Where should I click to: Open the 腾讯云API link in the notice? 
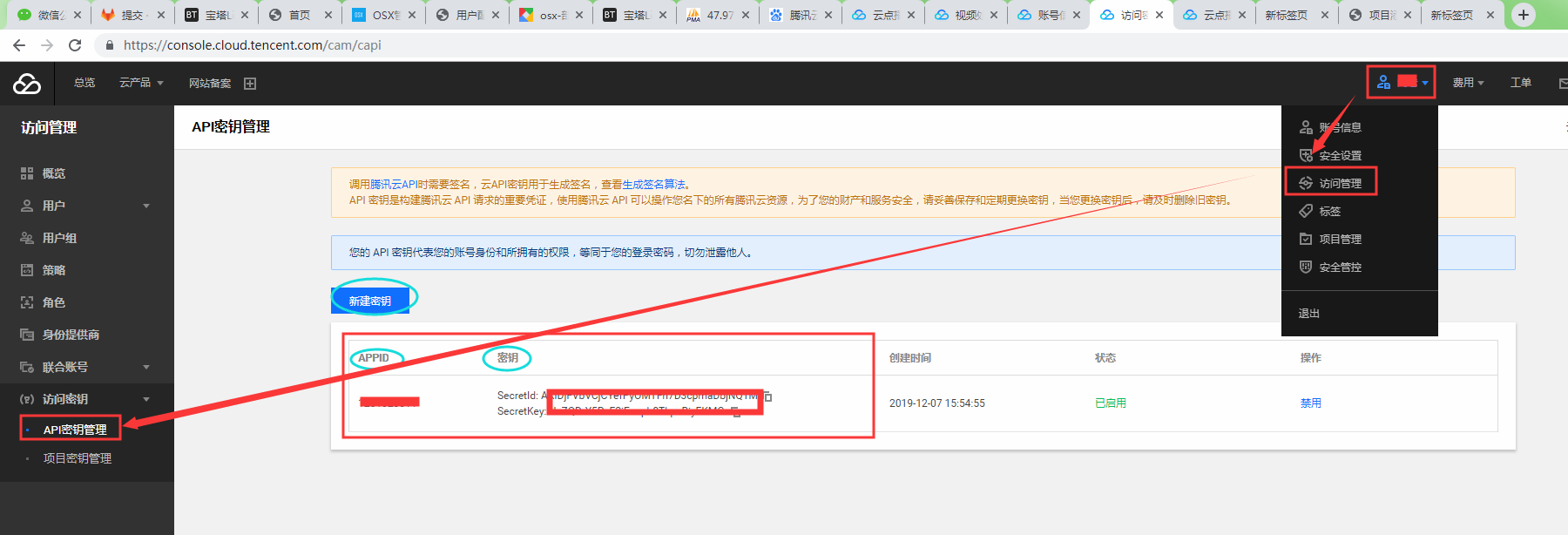[395, 185]
